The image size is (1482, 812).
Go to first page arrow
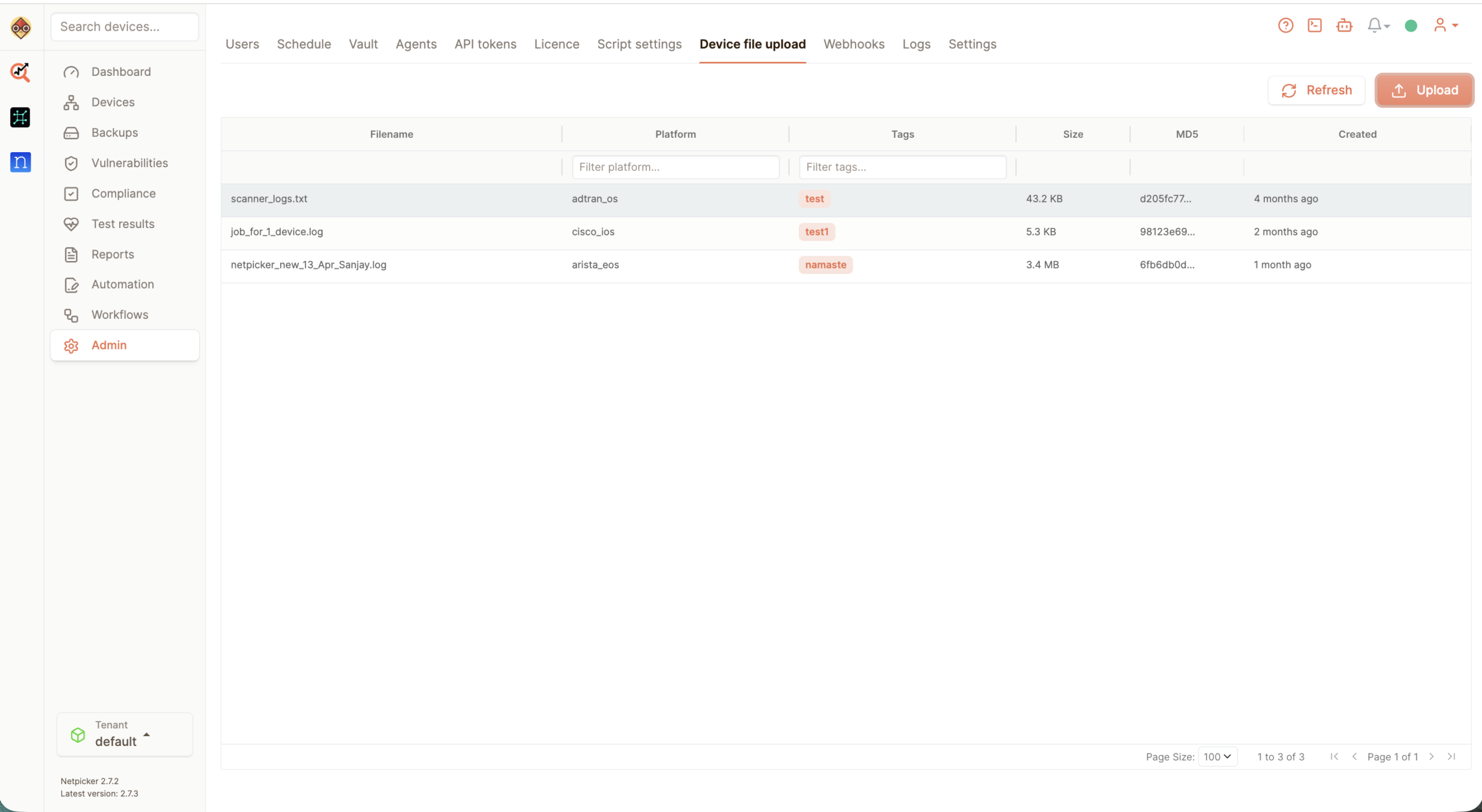click(1334, 756)
